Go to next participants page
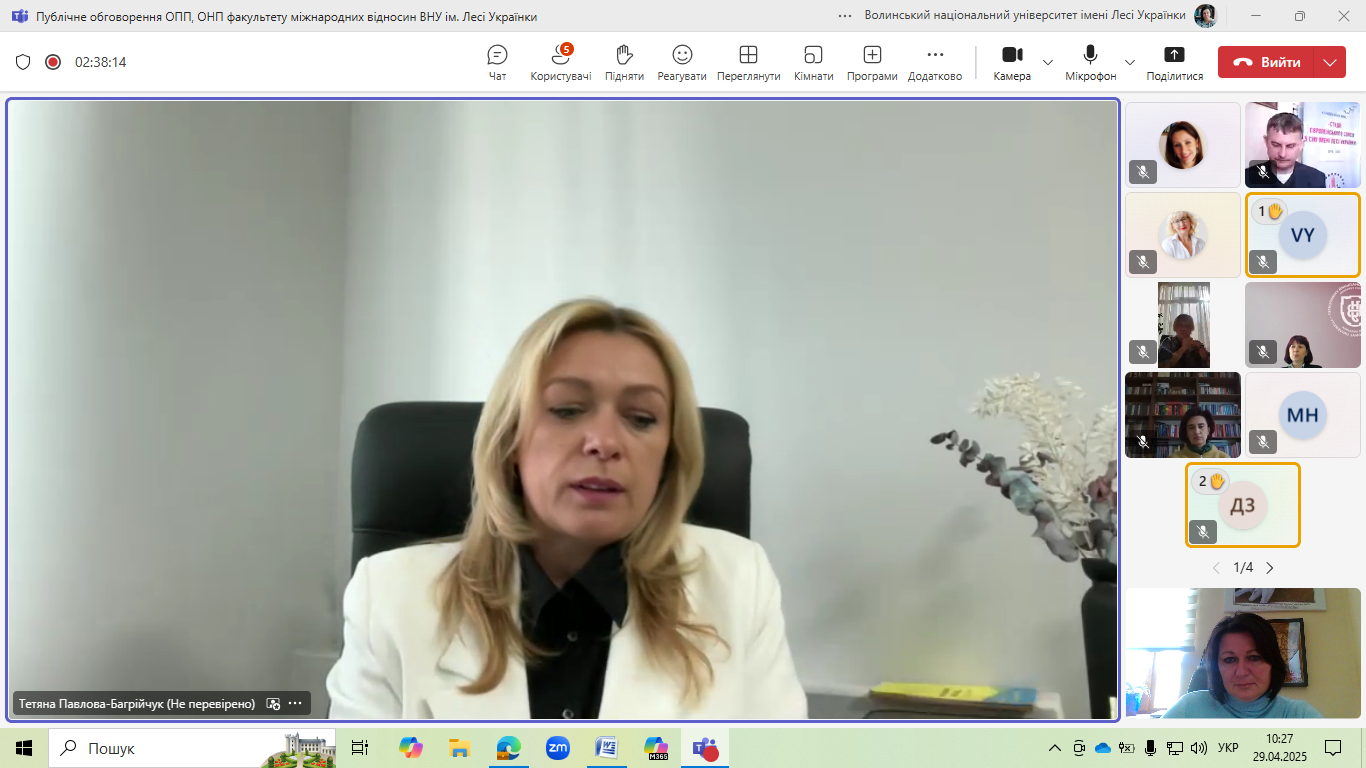The height and width of the screenshot is (768, 1366). [1270, 568]
